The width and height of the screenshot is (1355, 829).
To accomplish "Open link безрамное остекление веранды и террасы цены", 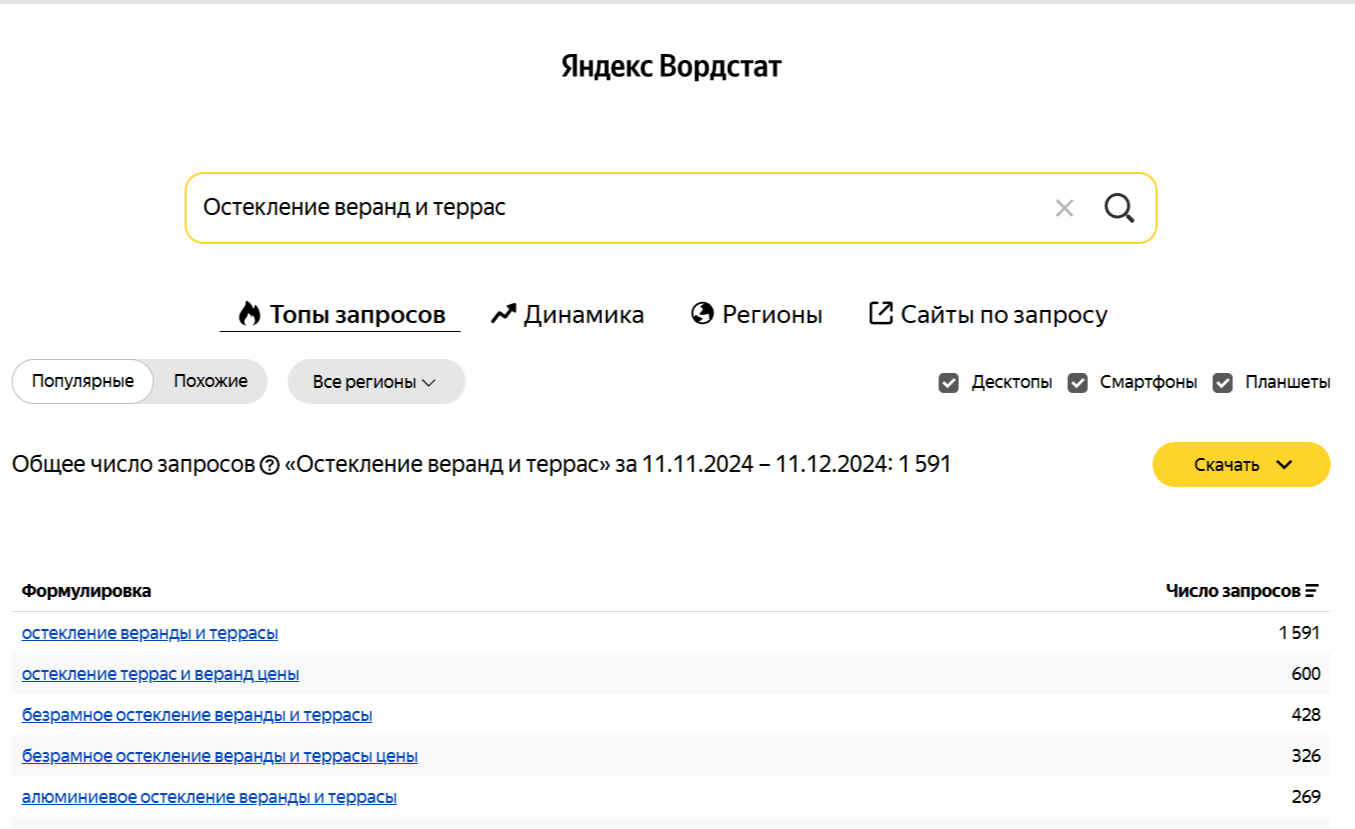I will coord(220,756).
